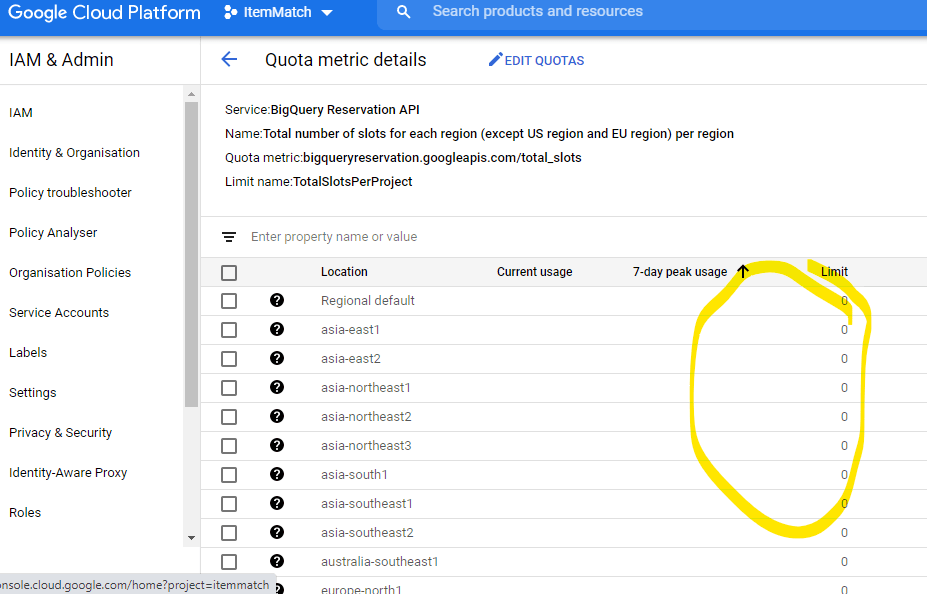
Task: Click the back arrow beside Quota metric details
Action: 229,60
